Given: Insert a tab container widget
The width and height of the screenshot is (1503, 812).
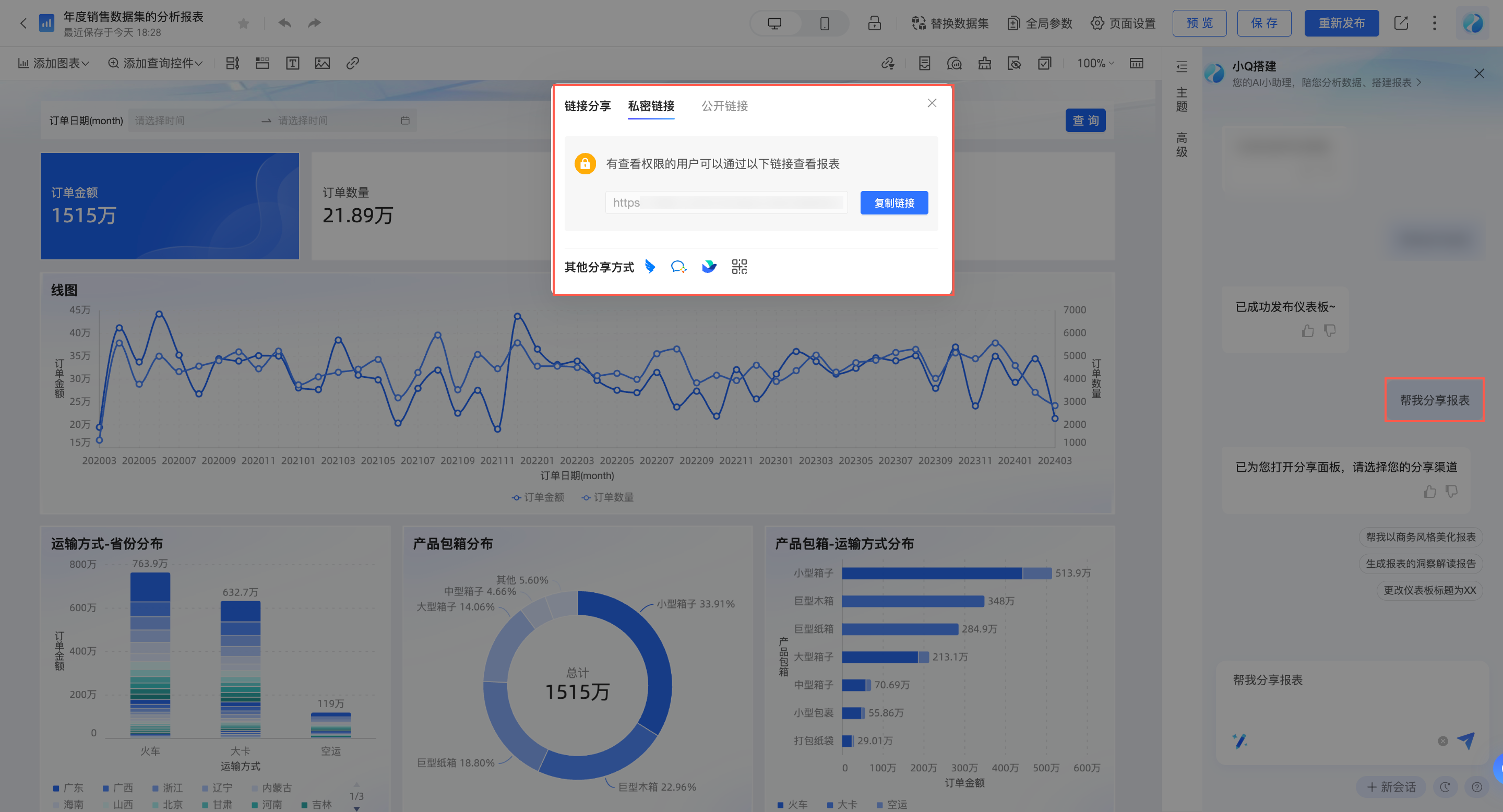Looking at the screenshot, I should (263, 63).
